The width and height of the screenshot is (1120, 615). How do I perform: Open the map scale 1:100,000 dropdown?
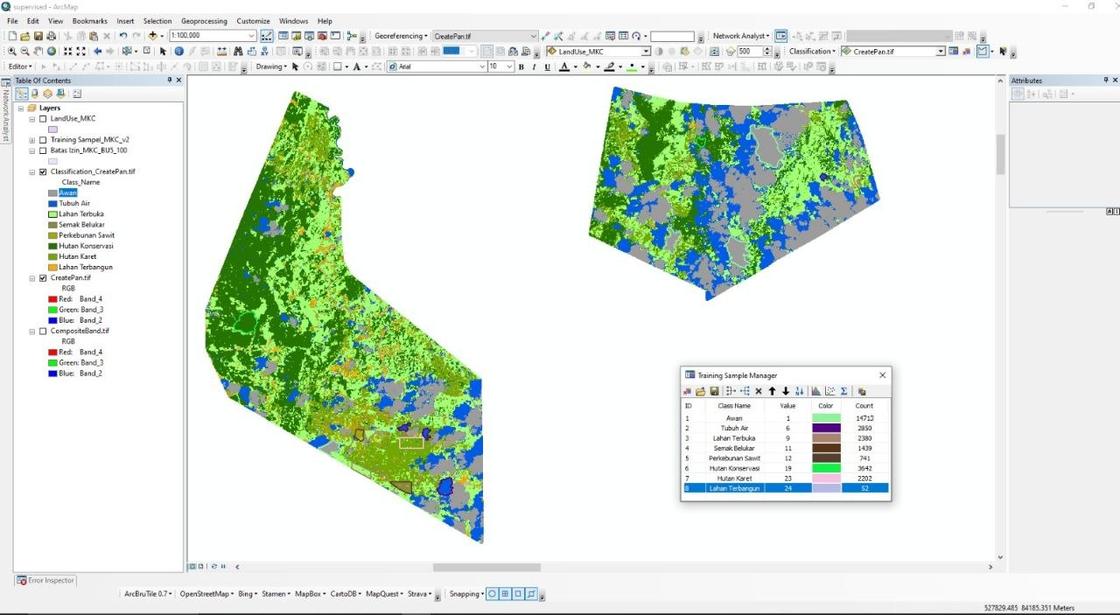pyautogui.click(x=251, y=36)
